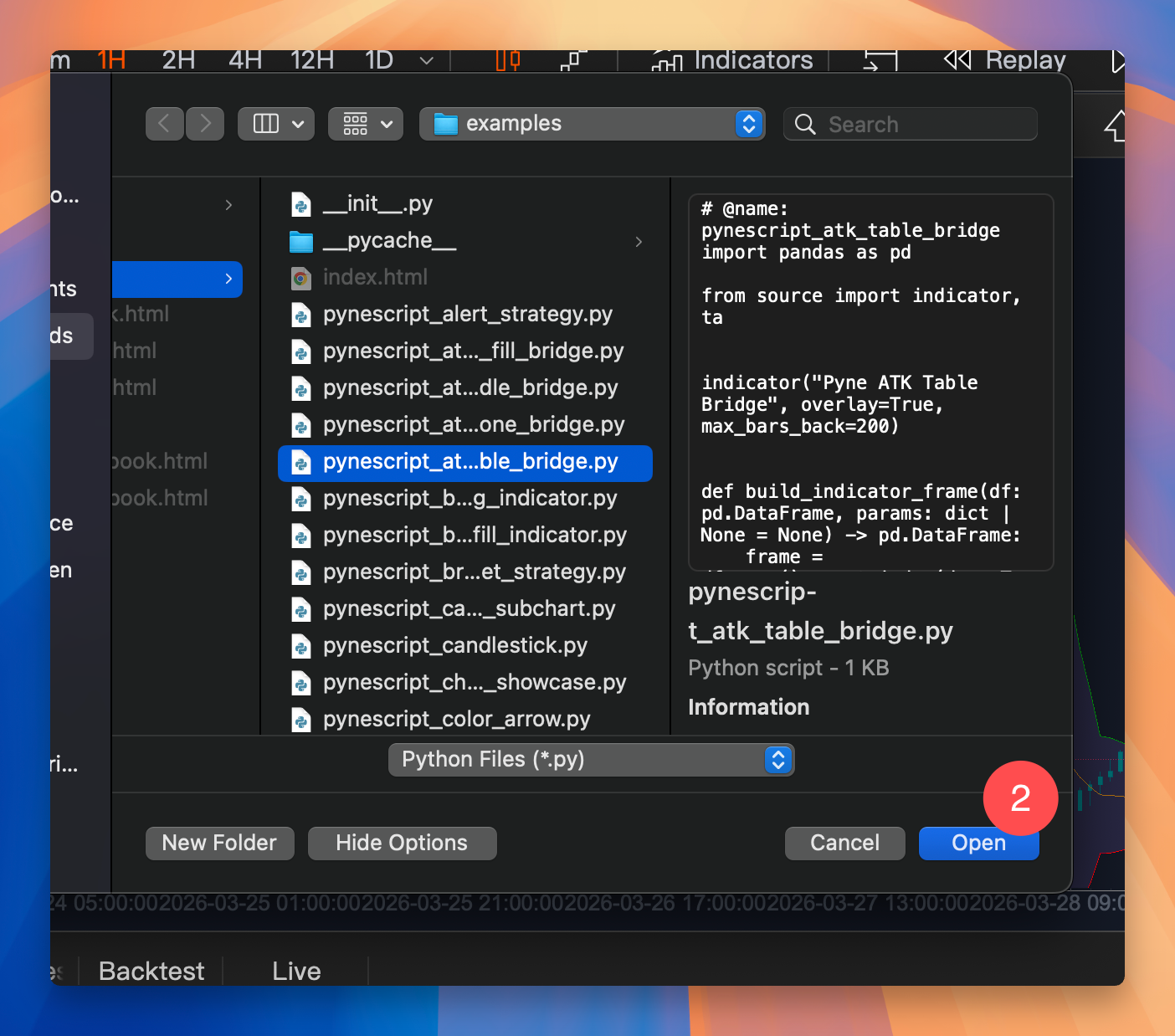Click the Hide Options button

402,843
